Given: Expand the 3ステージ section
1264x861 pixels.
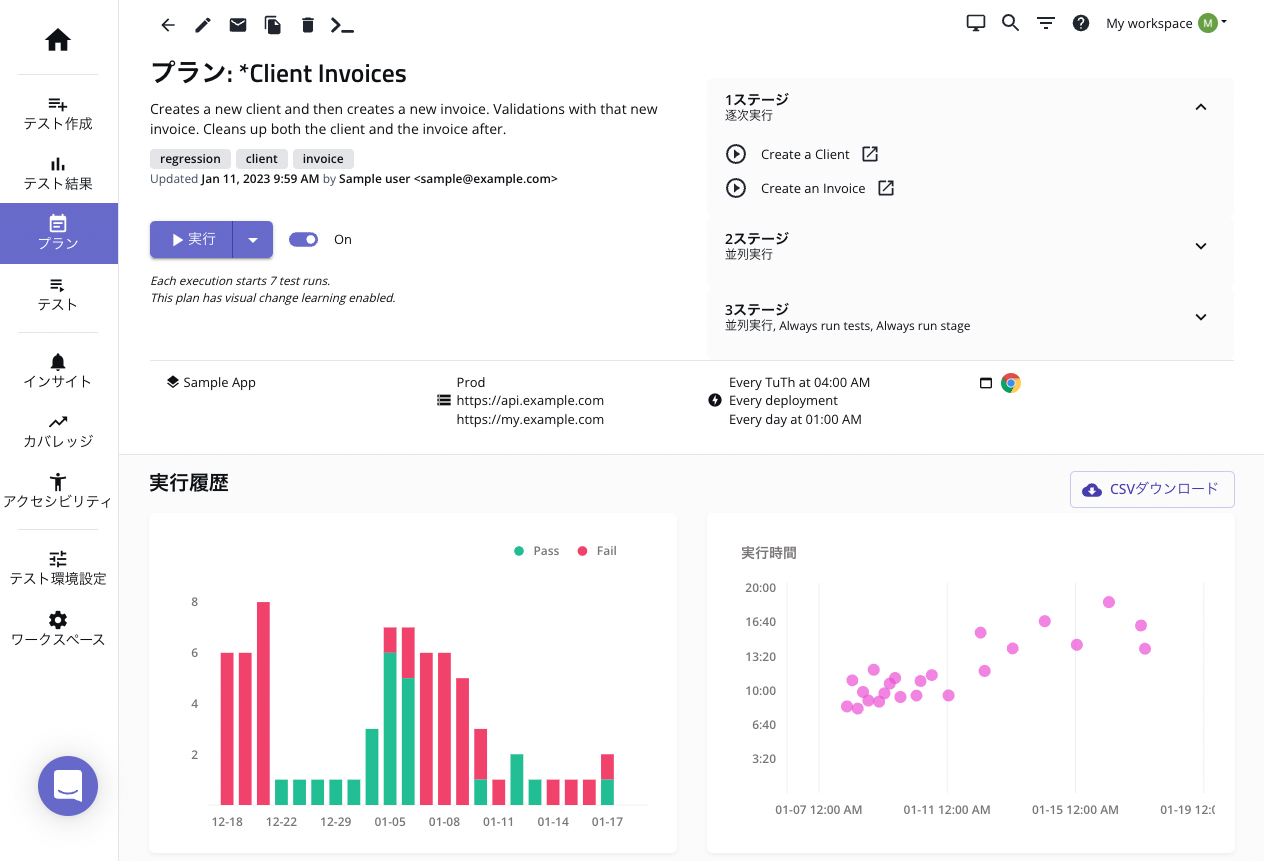Looking at the screenshot, I should 1201,317.
